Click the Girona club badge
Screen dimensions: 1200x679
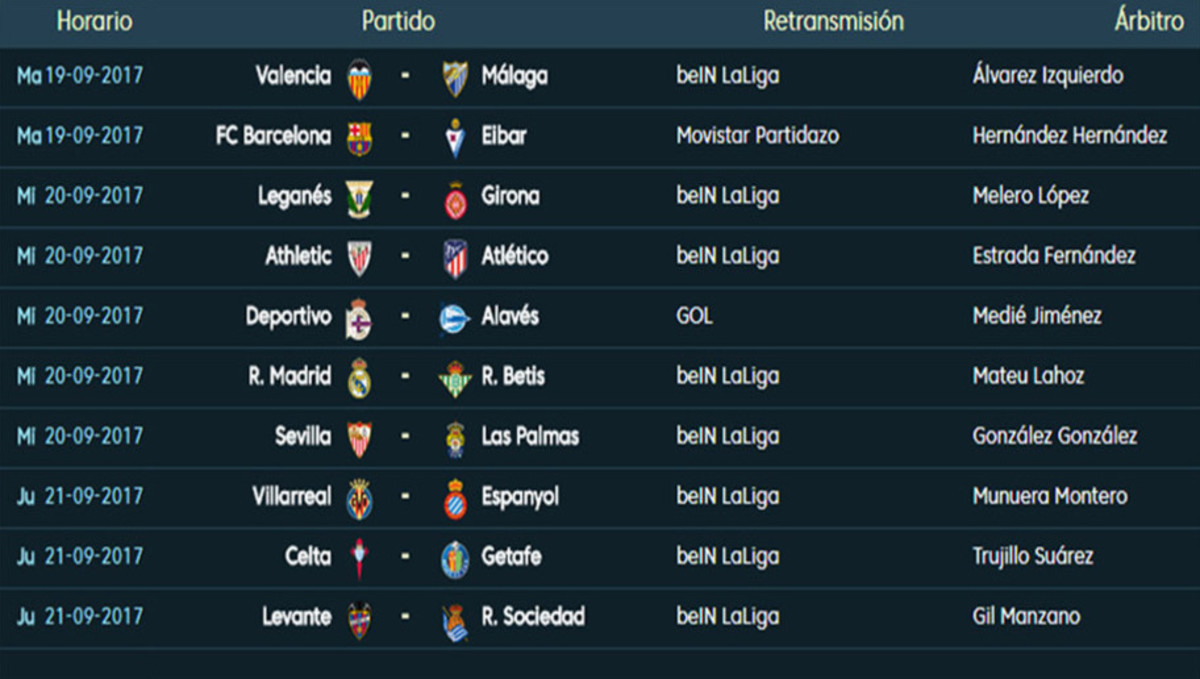[455, 198]
